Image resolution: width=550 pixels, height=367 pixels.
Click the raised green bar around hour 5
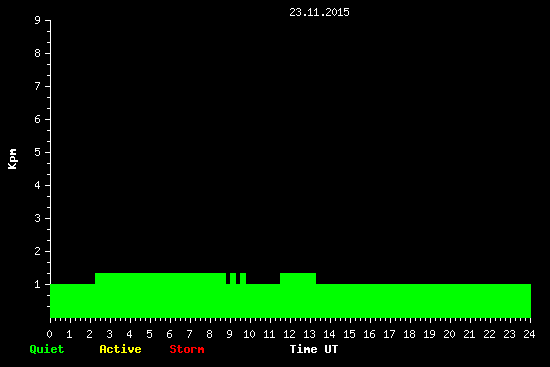(x=160, y=279)
